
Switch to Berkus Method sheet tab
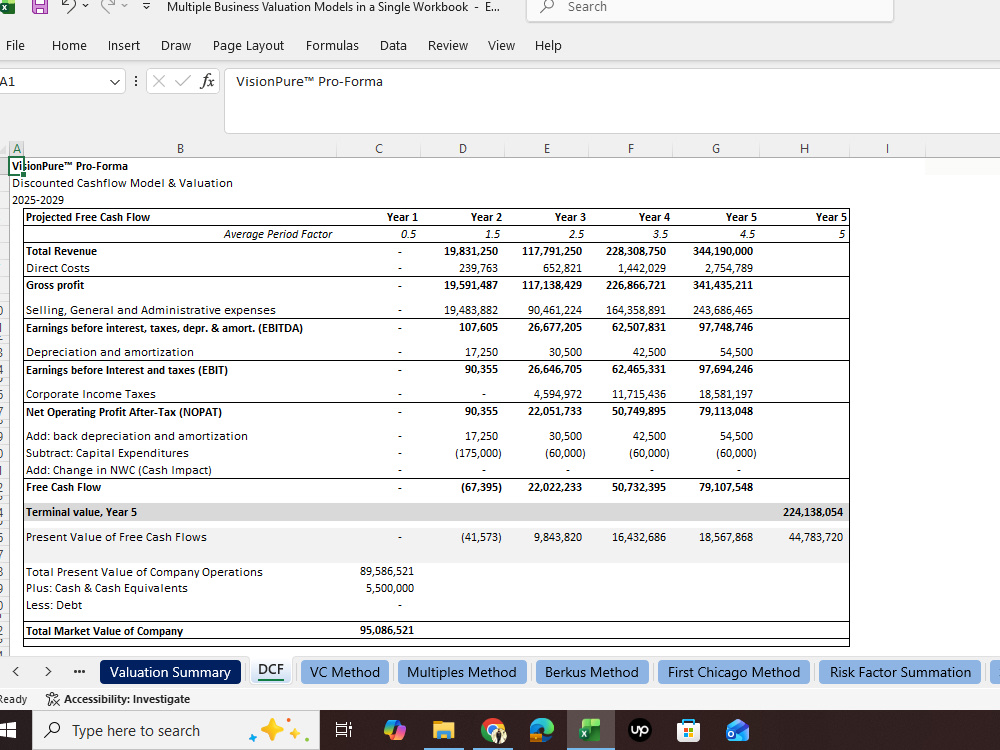[x=591, y=672]
